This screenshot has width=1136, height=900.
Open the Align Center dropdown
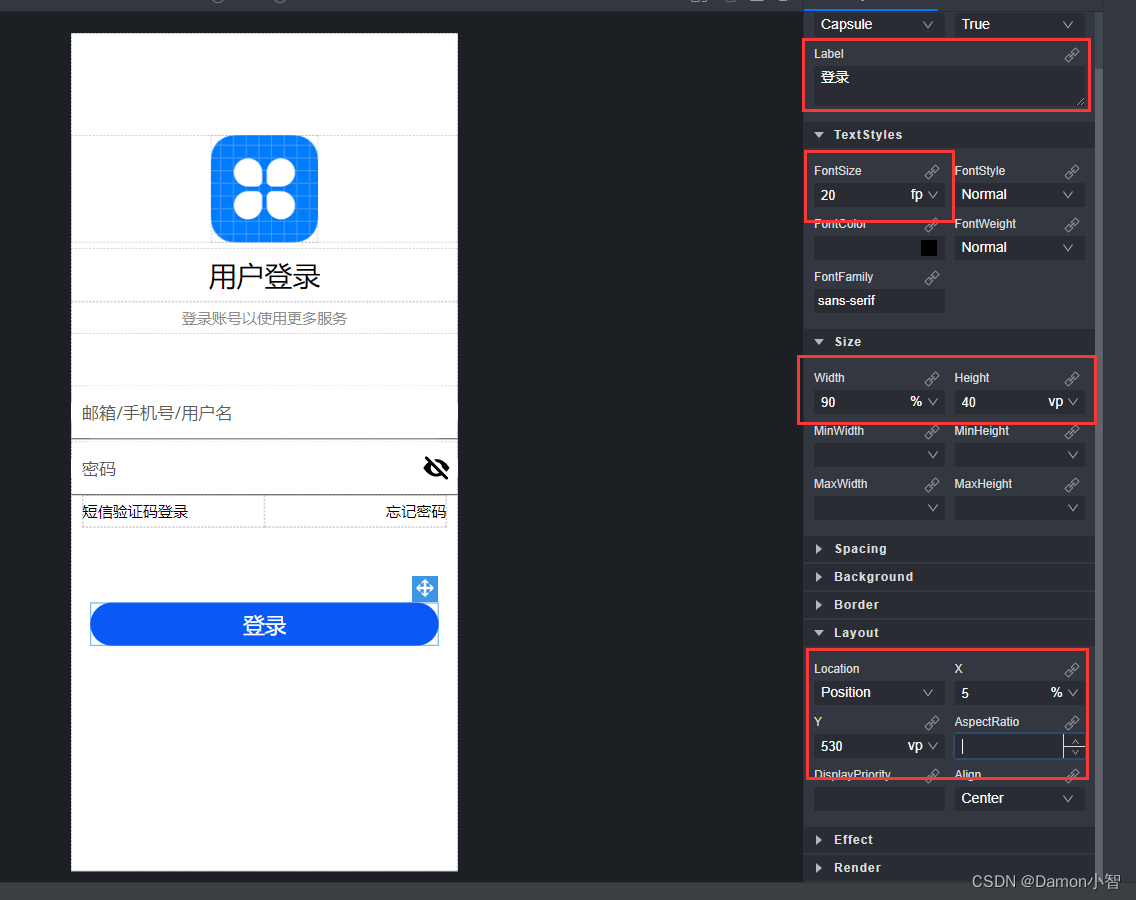point(1019,799)
